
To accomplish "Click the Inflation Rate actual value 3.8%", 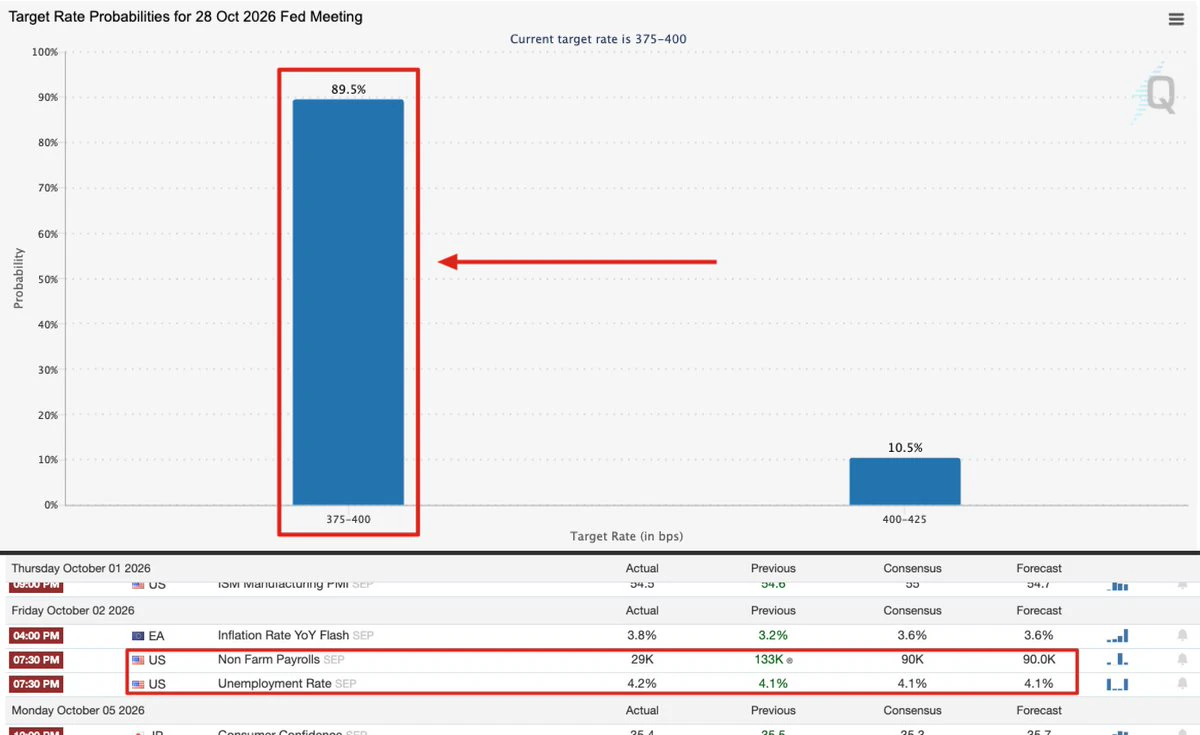I will pyautogui.click(x=642, y=635).
